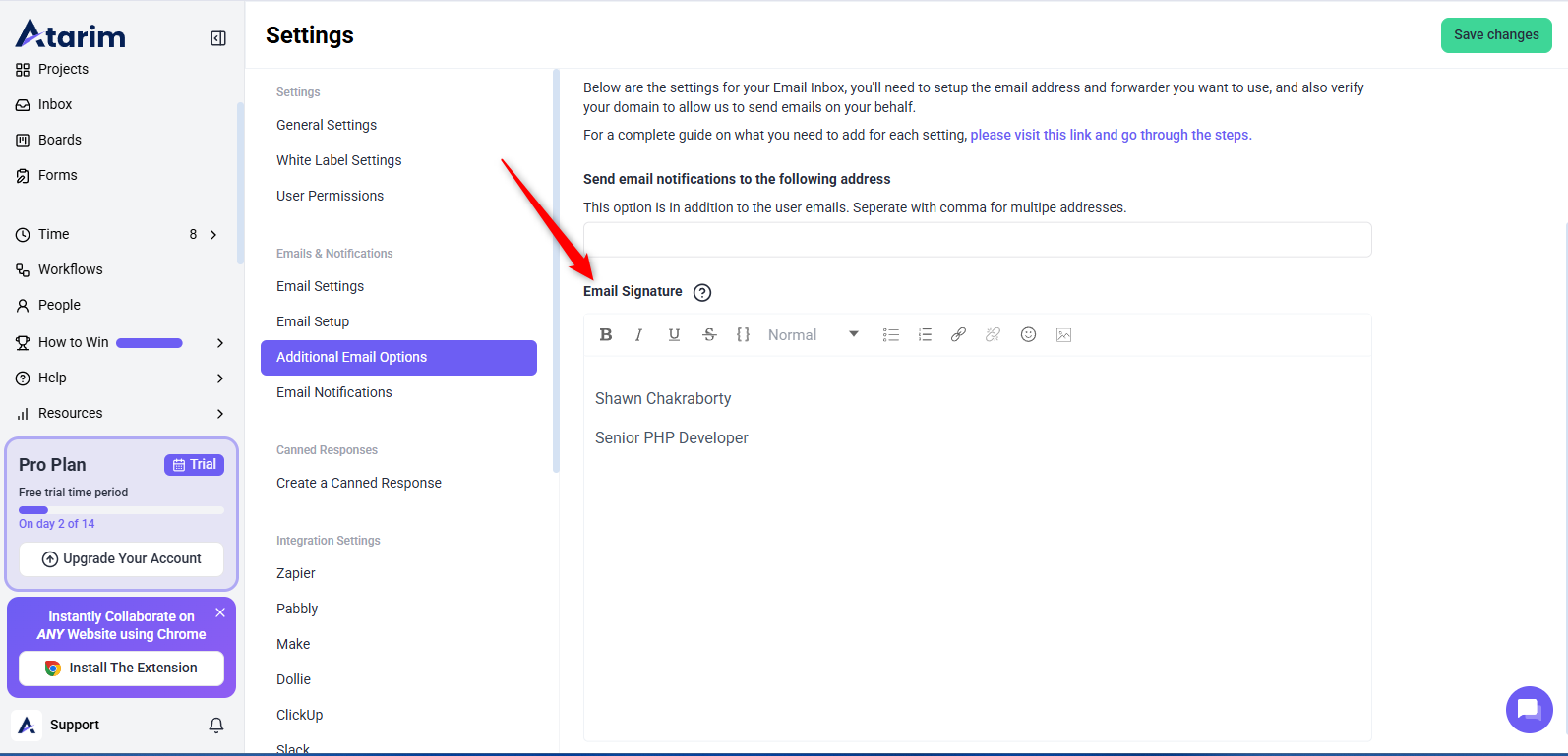This screenshot has width=1568, height=756.
Task: Collapse the left sidebar panel
Action: [x=218, y=38]
